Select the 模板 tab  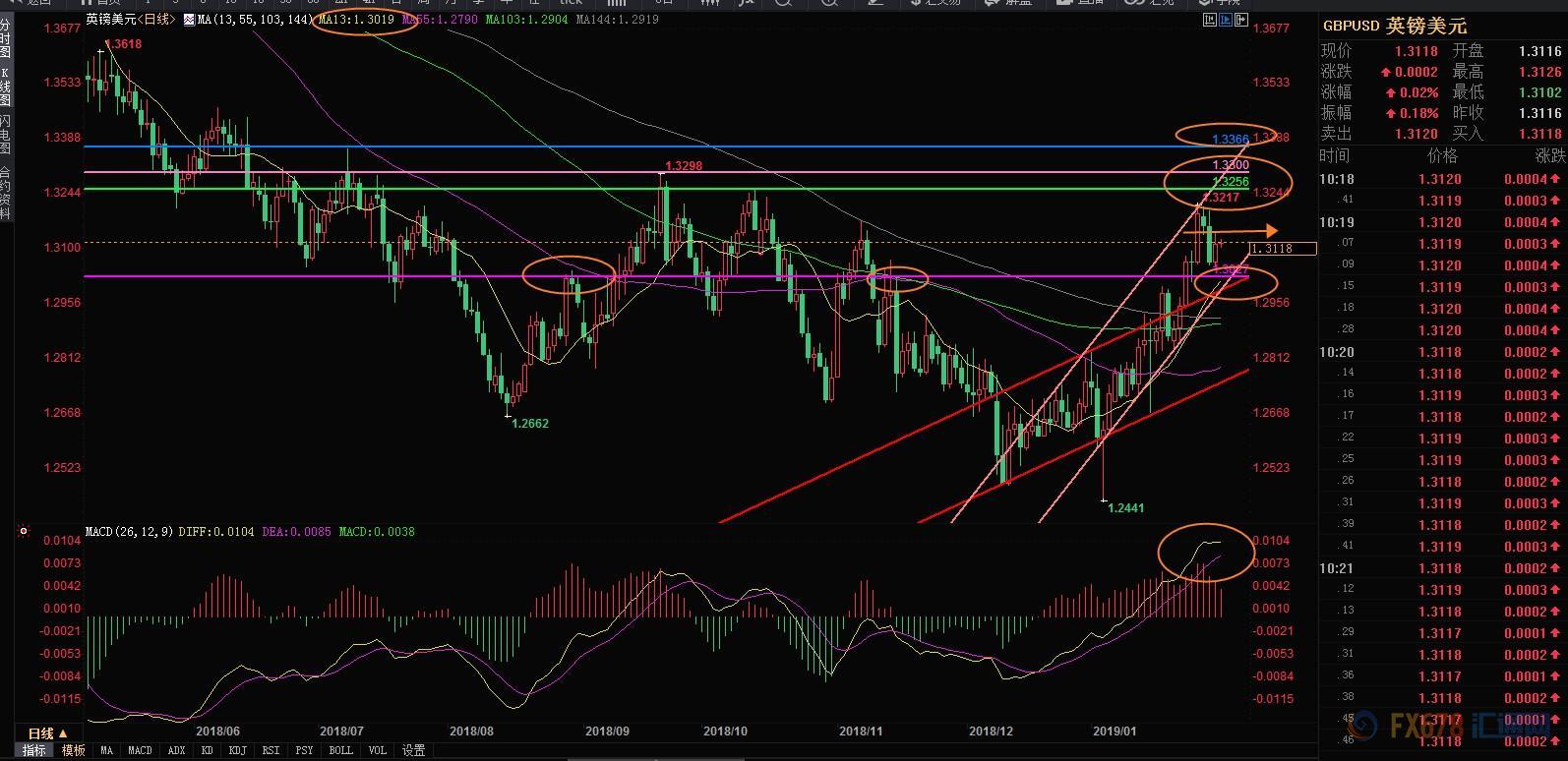tap(74, 750)
